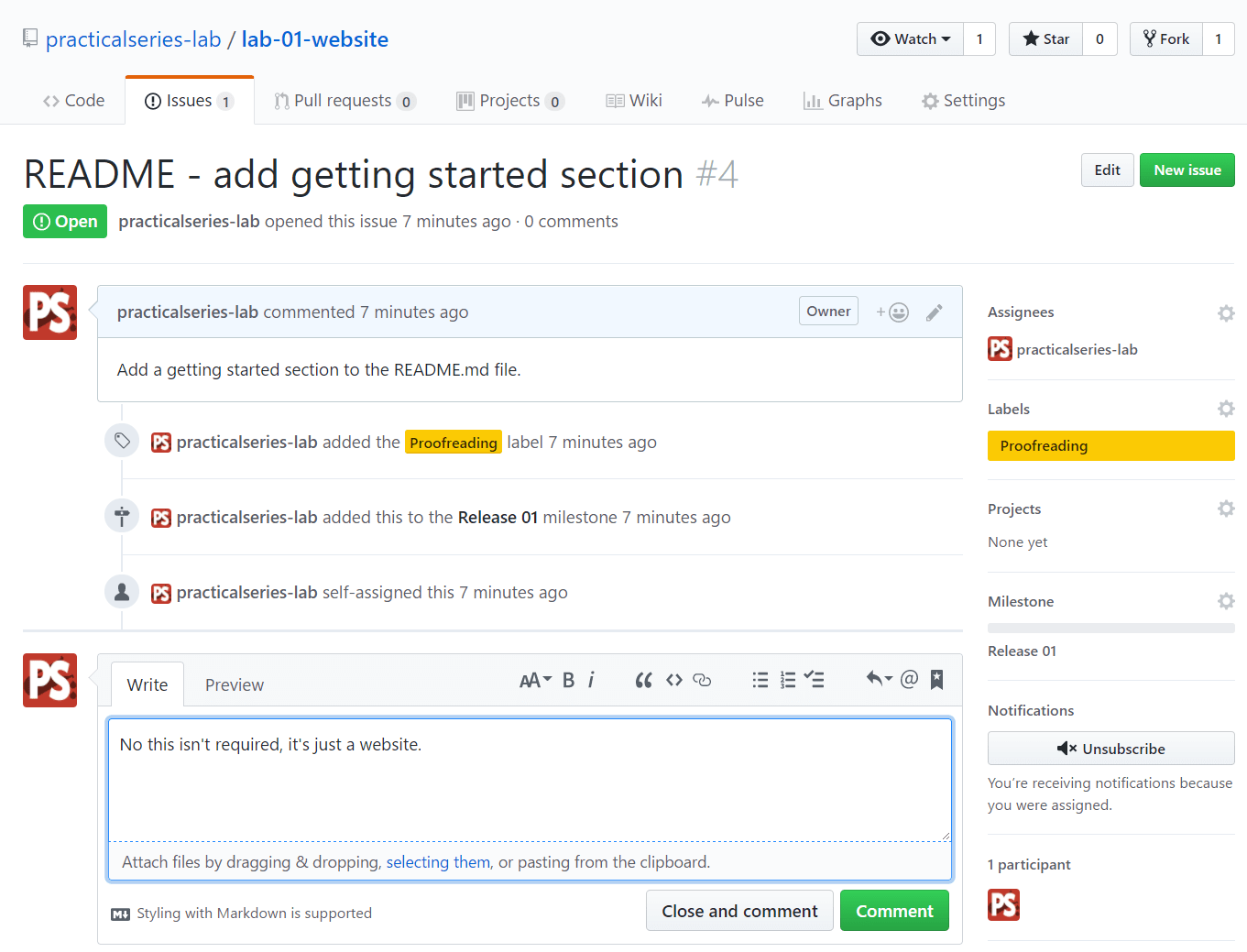Click the label tag timeline icon
Screen dimensions: 1247x952
coord(122,442)
